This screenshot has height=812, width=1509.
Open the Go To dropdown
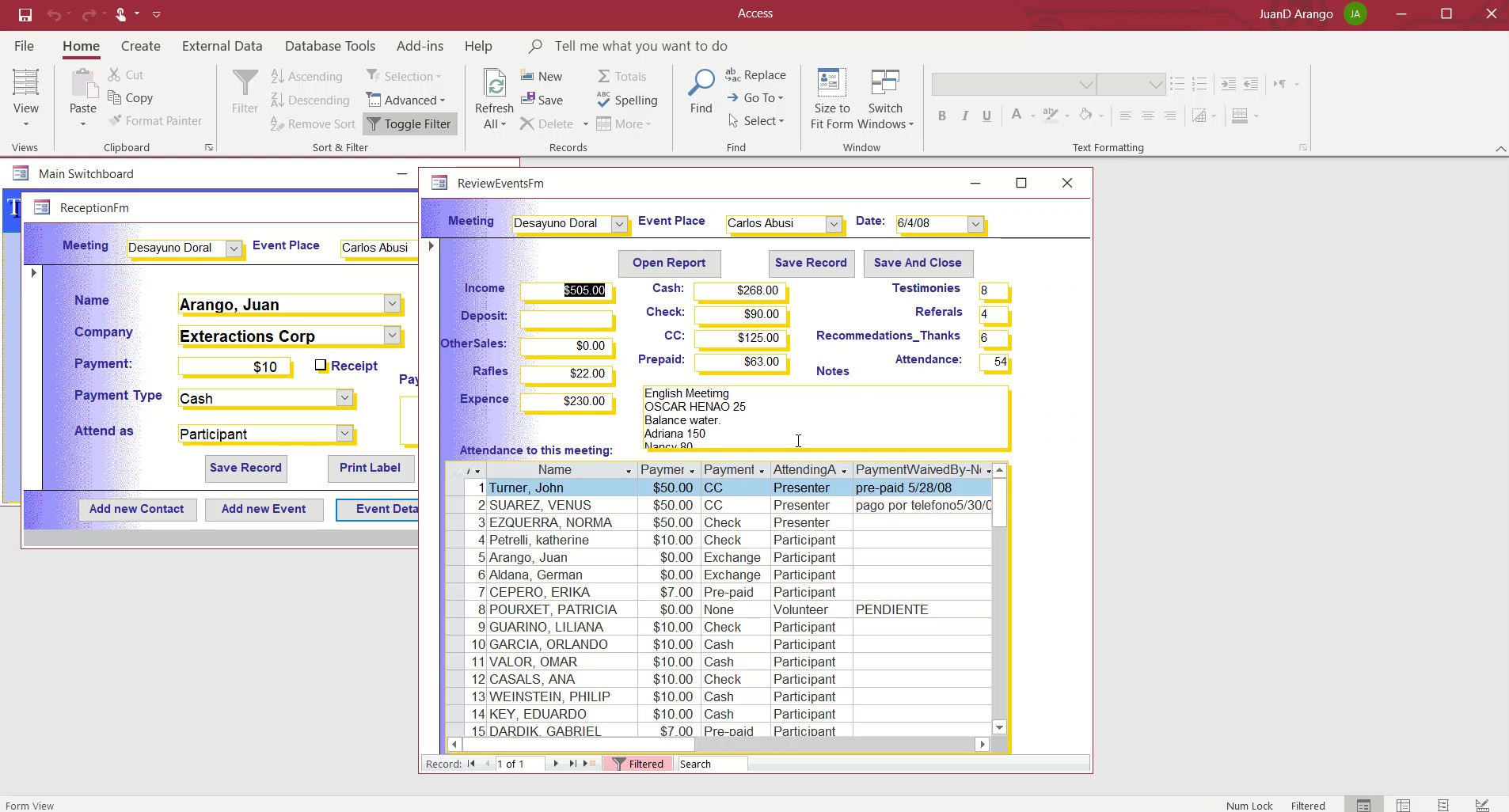coord(756,98)
